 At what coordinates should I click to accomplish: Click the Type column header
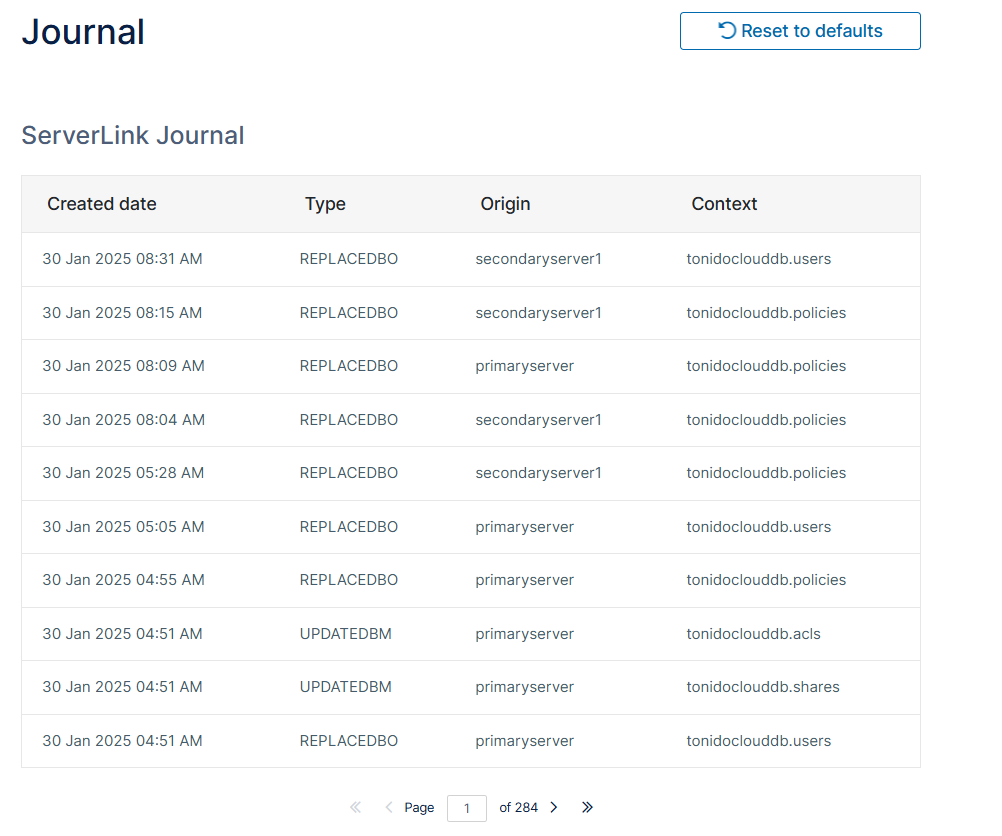325,204
